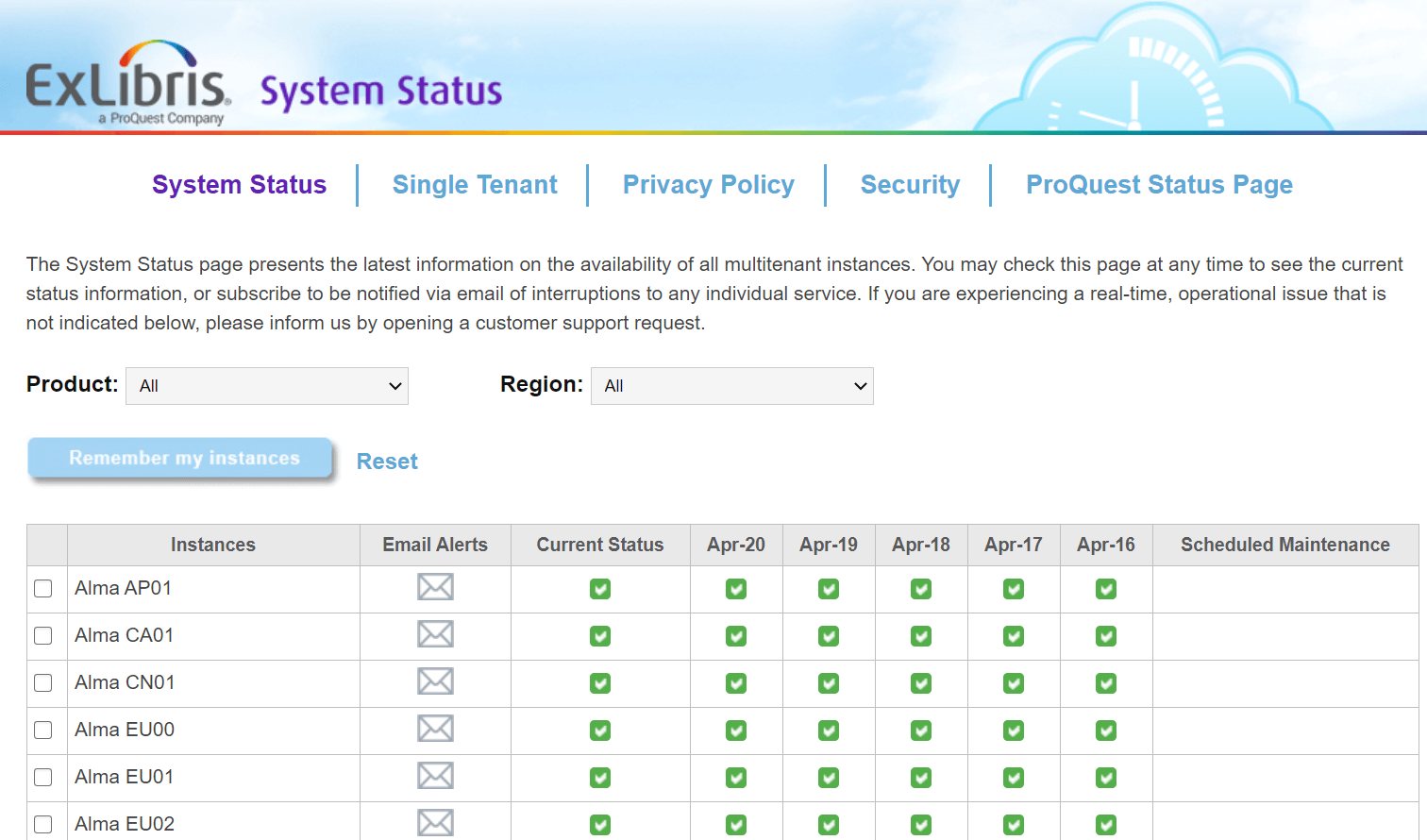Click the Apr-16 column header
This screenshot has width=1427, height=840.
(1106, 545)
